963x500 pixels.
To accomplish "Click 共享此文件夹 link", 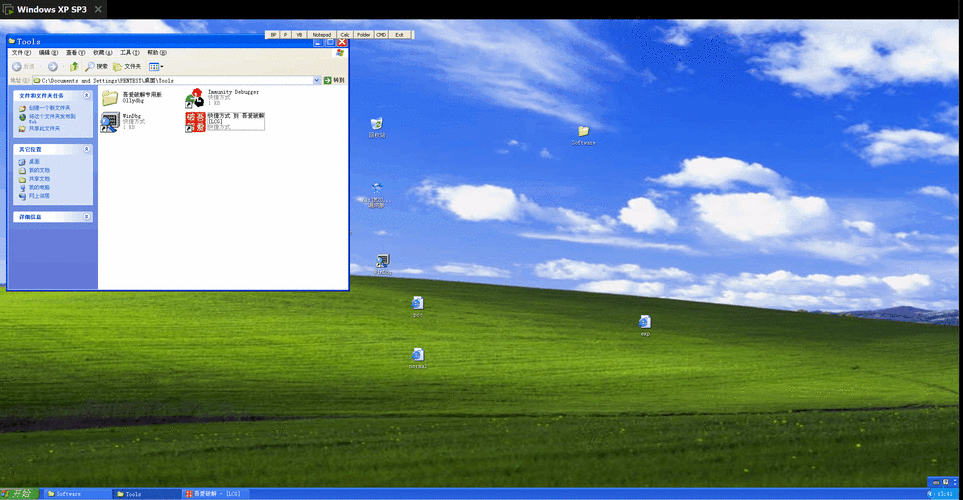I will pyautogui.click(x=44, y=128).
